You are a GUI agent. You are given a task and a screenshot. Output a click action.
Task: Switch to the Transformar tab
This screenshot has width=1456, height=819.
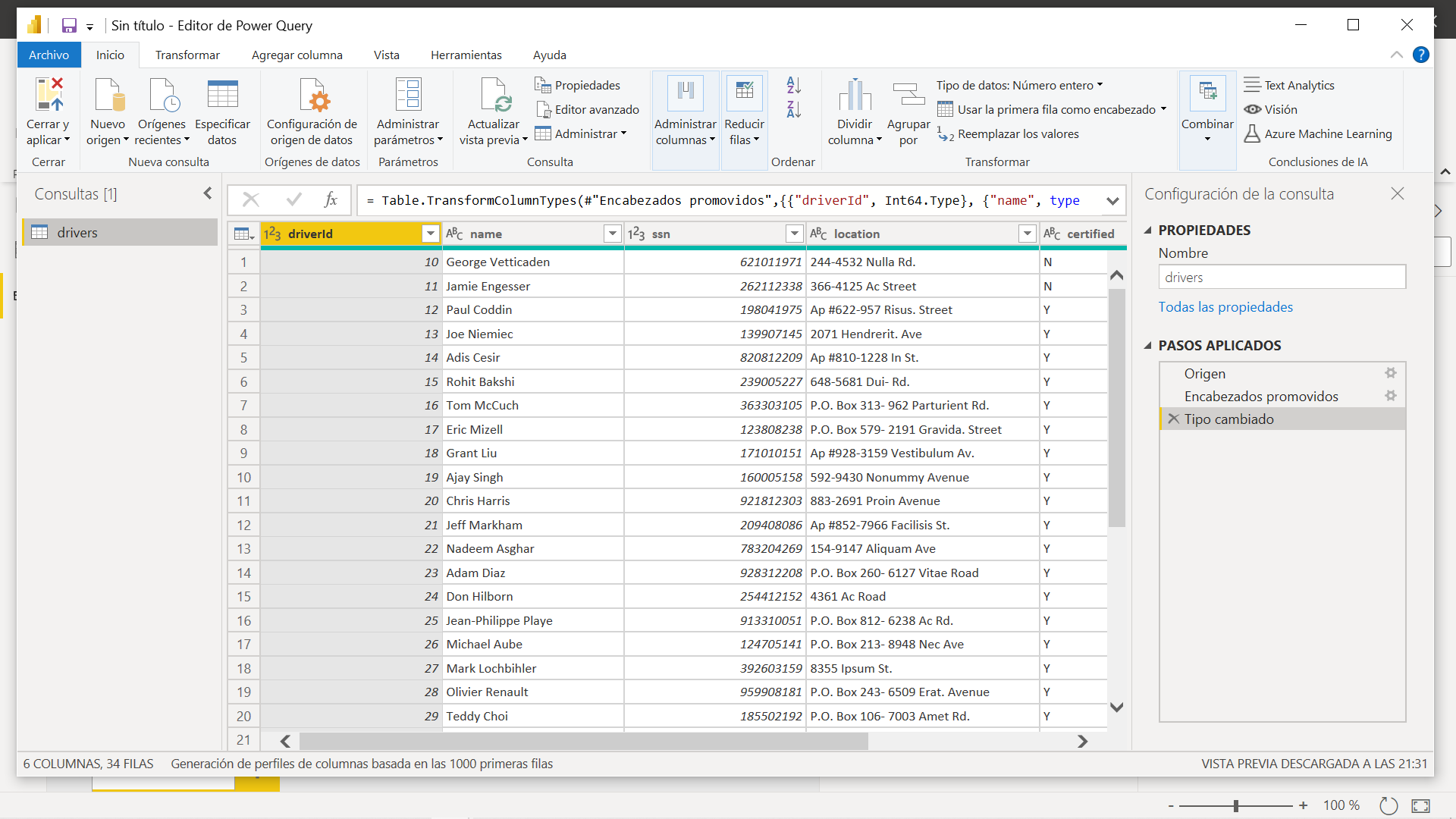[187, 55]
